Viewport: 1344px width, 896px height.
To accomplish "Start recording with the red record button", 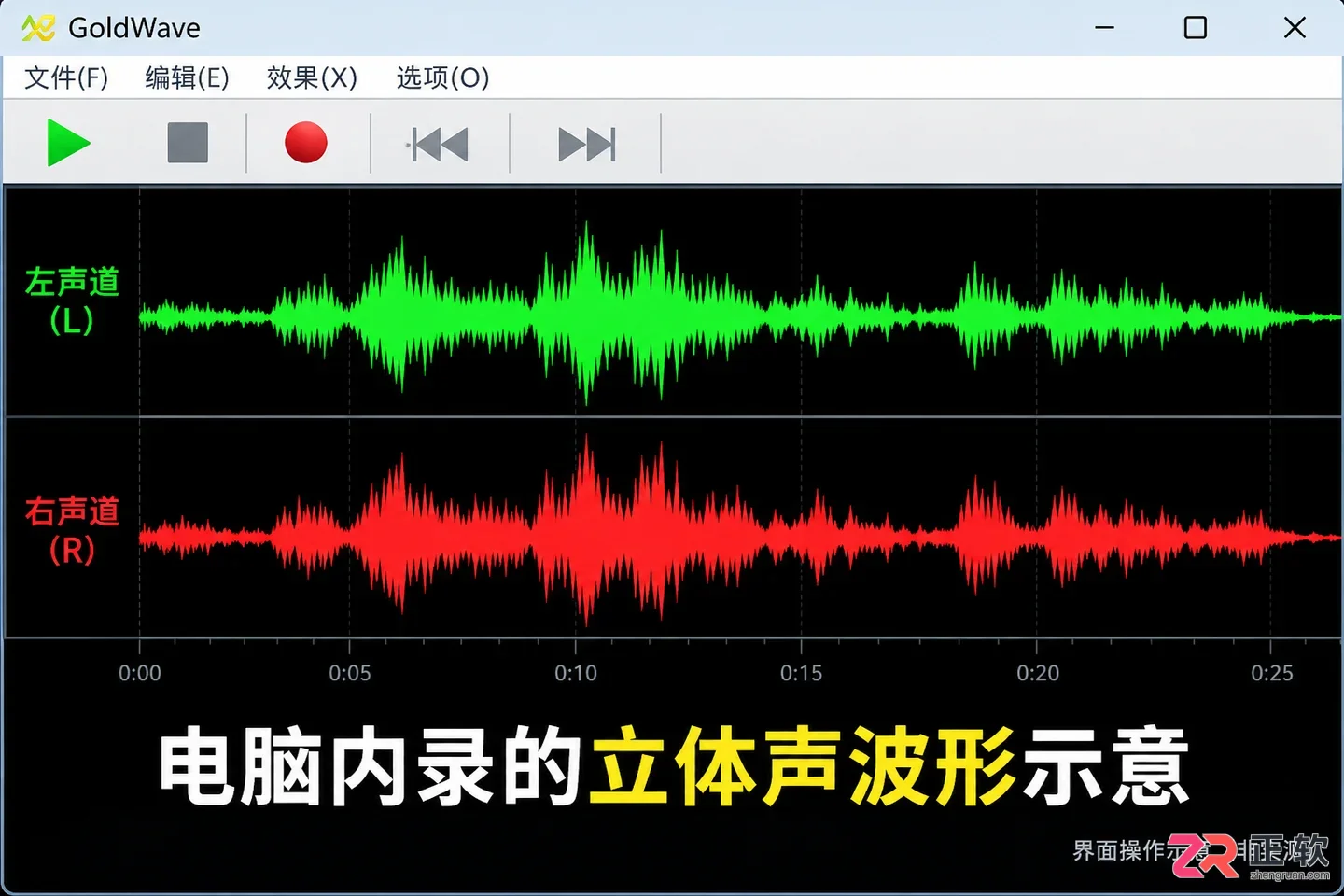I will [306, 143].
